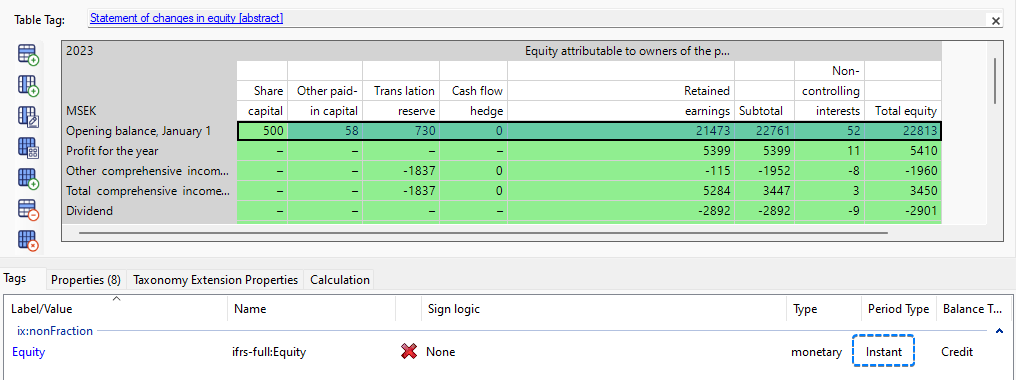The image size is (1016, 380).
Task: Click the Instant period type value
Action: click(x=883, y=352)
